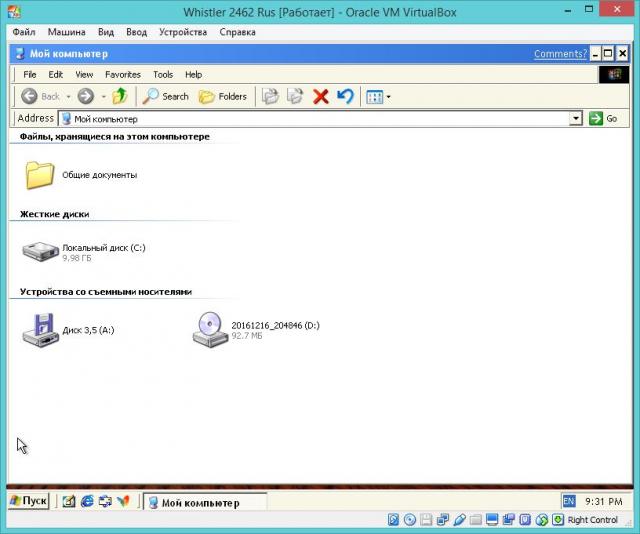Click the green arrow host key icon
640x534 pixels.
click(558, 520)
